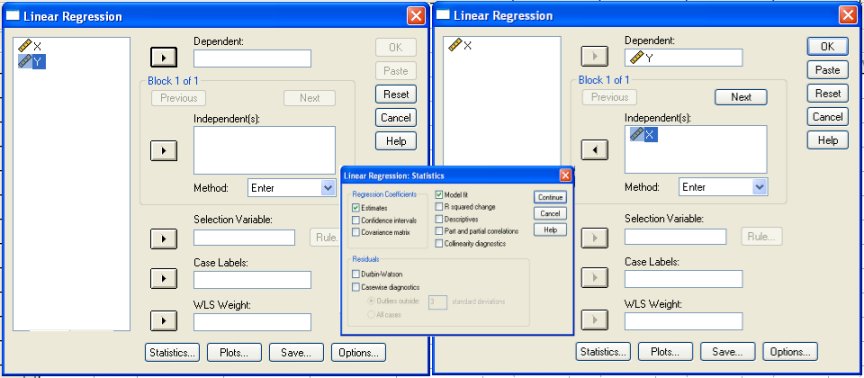Click Help in left window
Viewport: 864px width, 378px height.
[396, 141]
